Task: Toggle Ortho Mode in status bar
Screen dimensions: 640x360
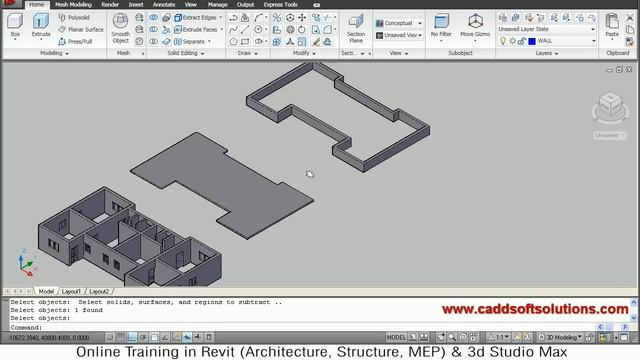Action: pyautogui.click(x=132, y=337)
